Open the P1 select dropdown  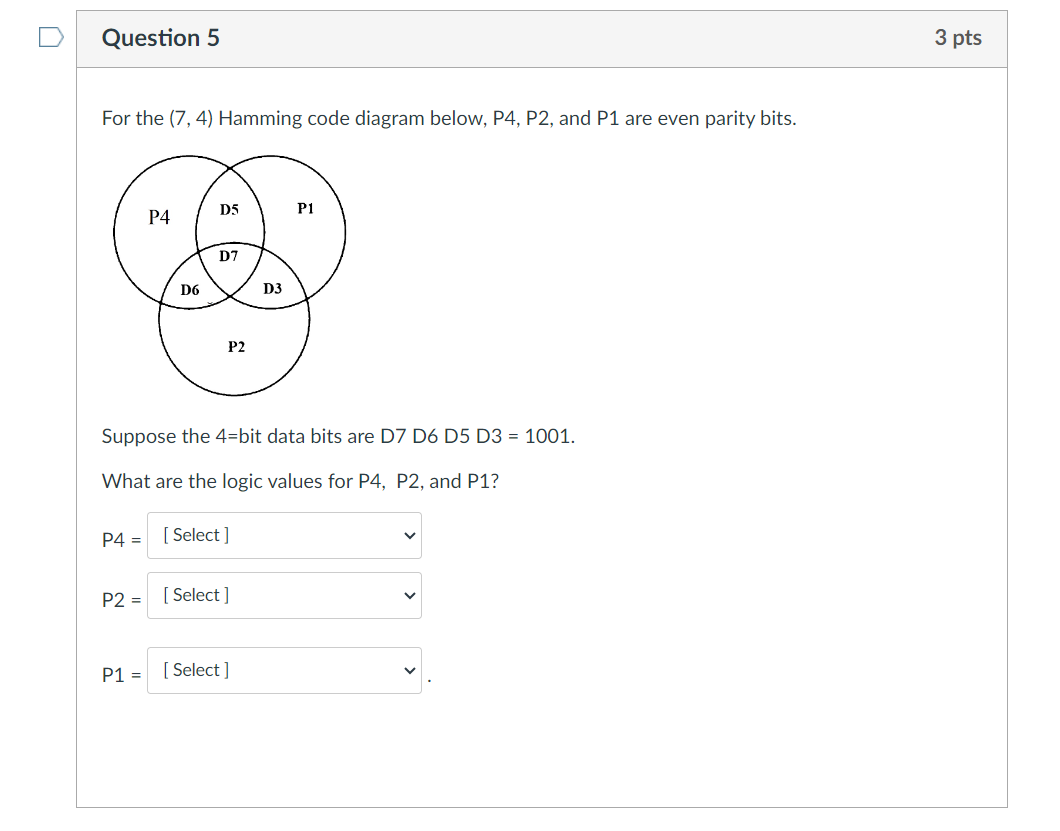pyautogui.click(x=284, y=671)
